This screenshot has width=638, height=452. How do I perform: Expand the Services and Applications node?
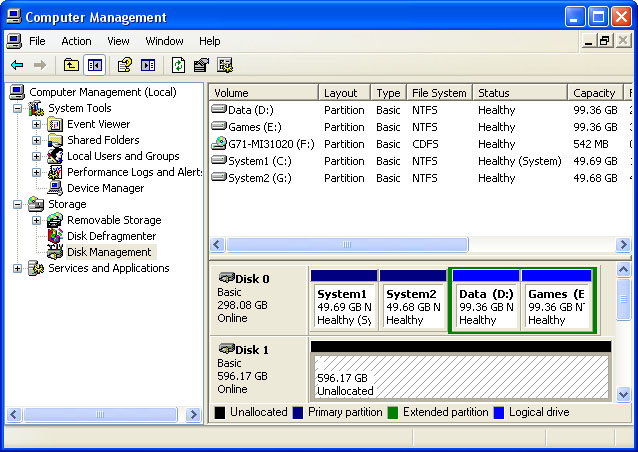(17, 268)
